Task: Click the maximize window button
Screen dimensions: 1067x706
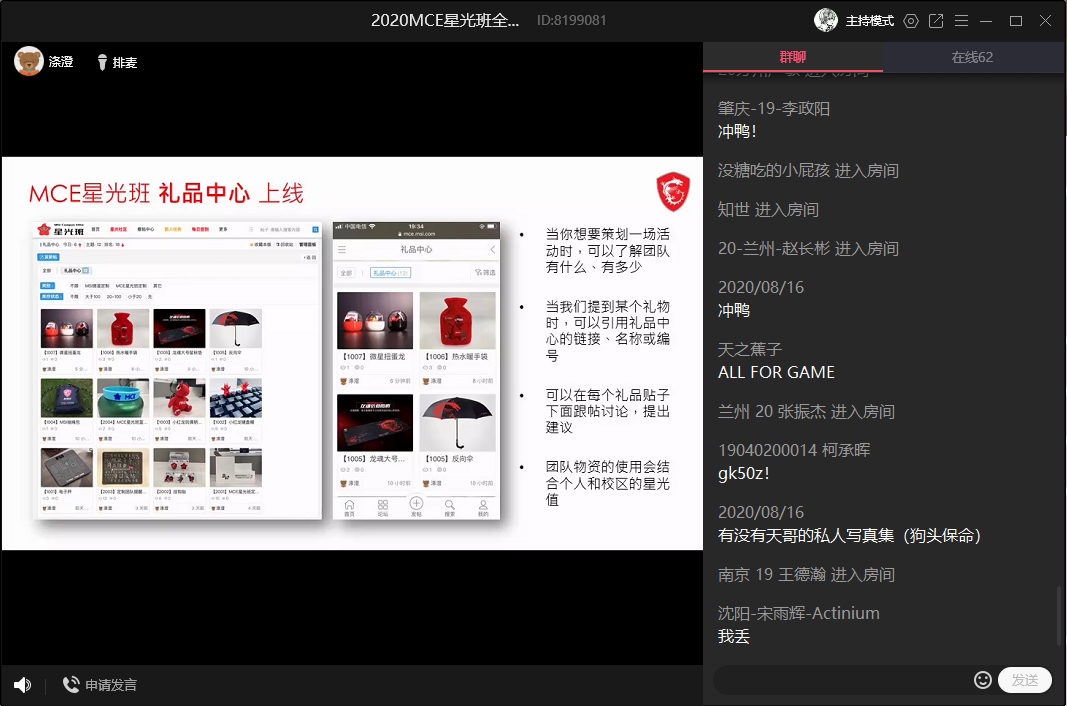Action: [1016, 21]
